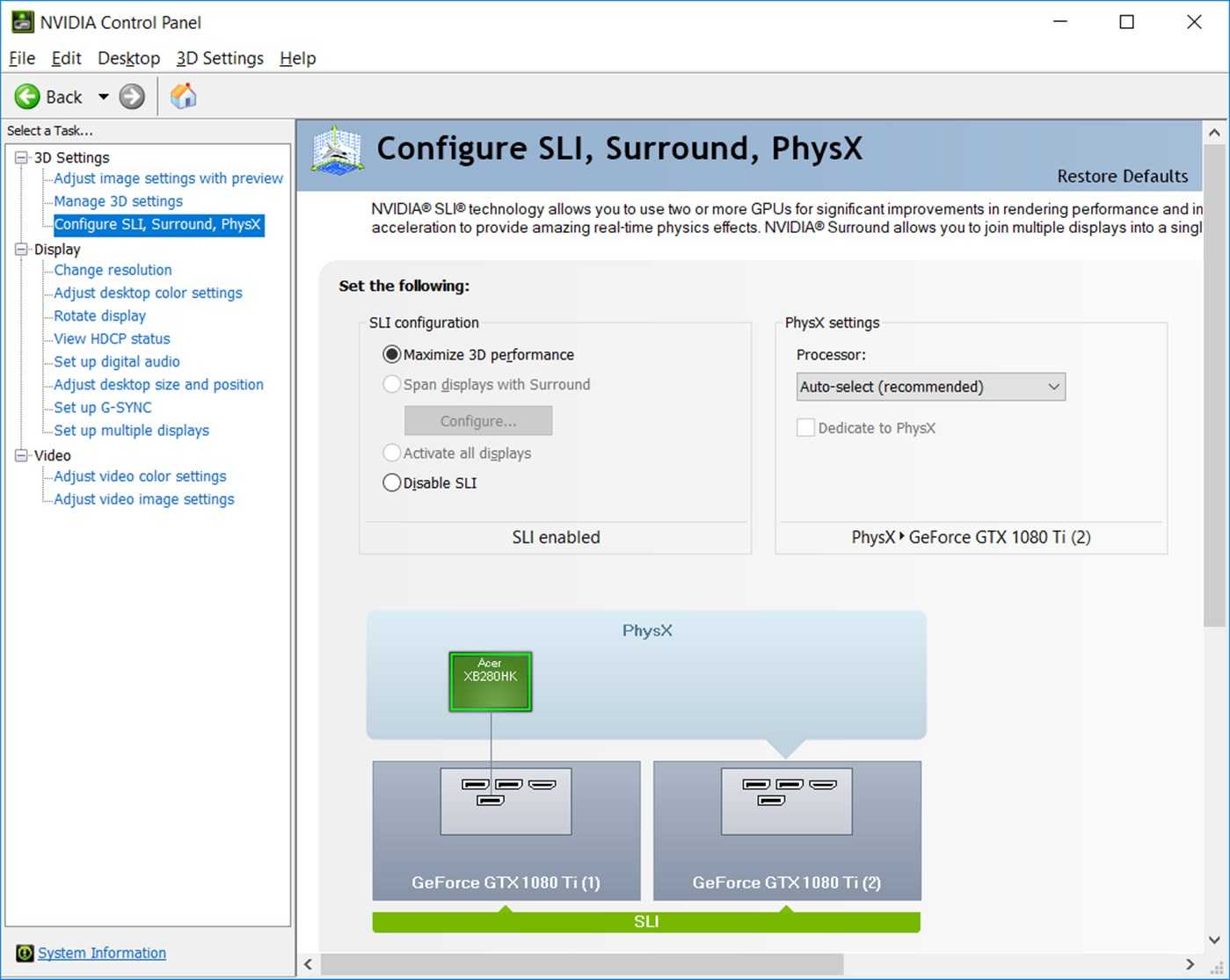Viewport: 1230px width, 980px height.
Task: Select the GeForce GTX 1080 Ti (1) GPU graphic
Action: (506, 831)
